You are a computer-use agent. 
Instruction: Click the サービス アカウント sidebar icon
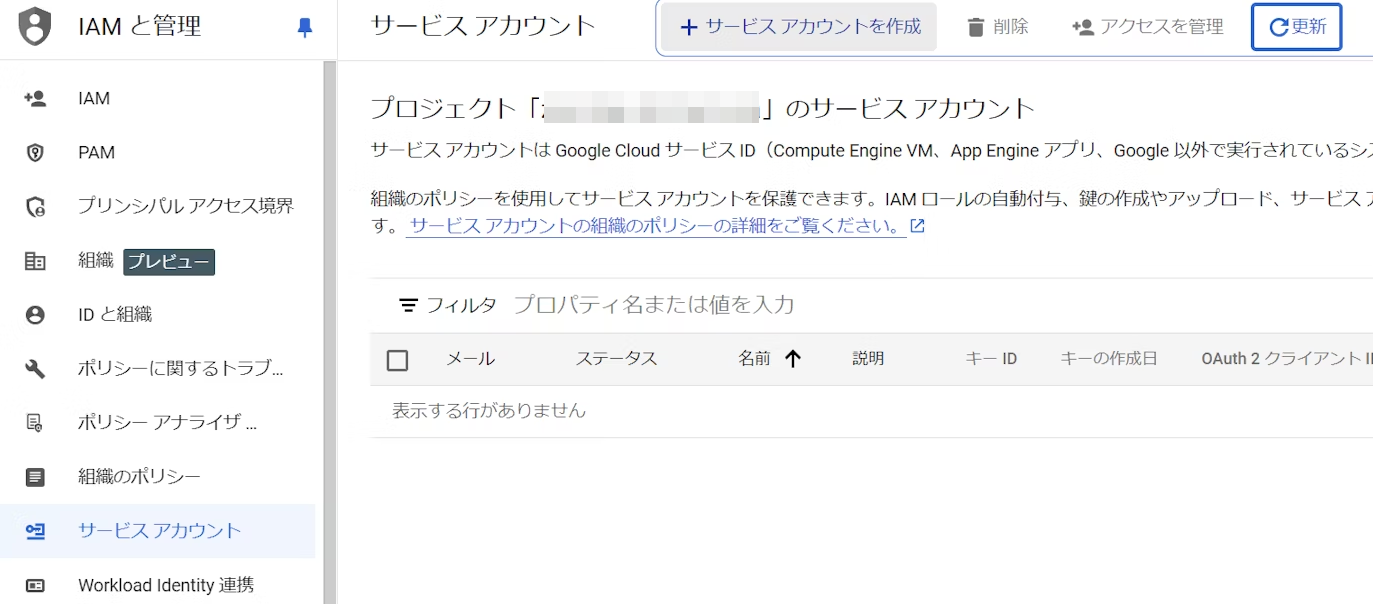tap(35, 531)
